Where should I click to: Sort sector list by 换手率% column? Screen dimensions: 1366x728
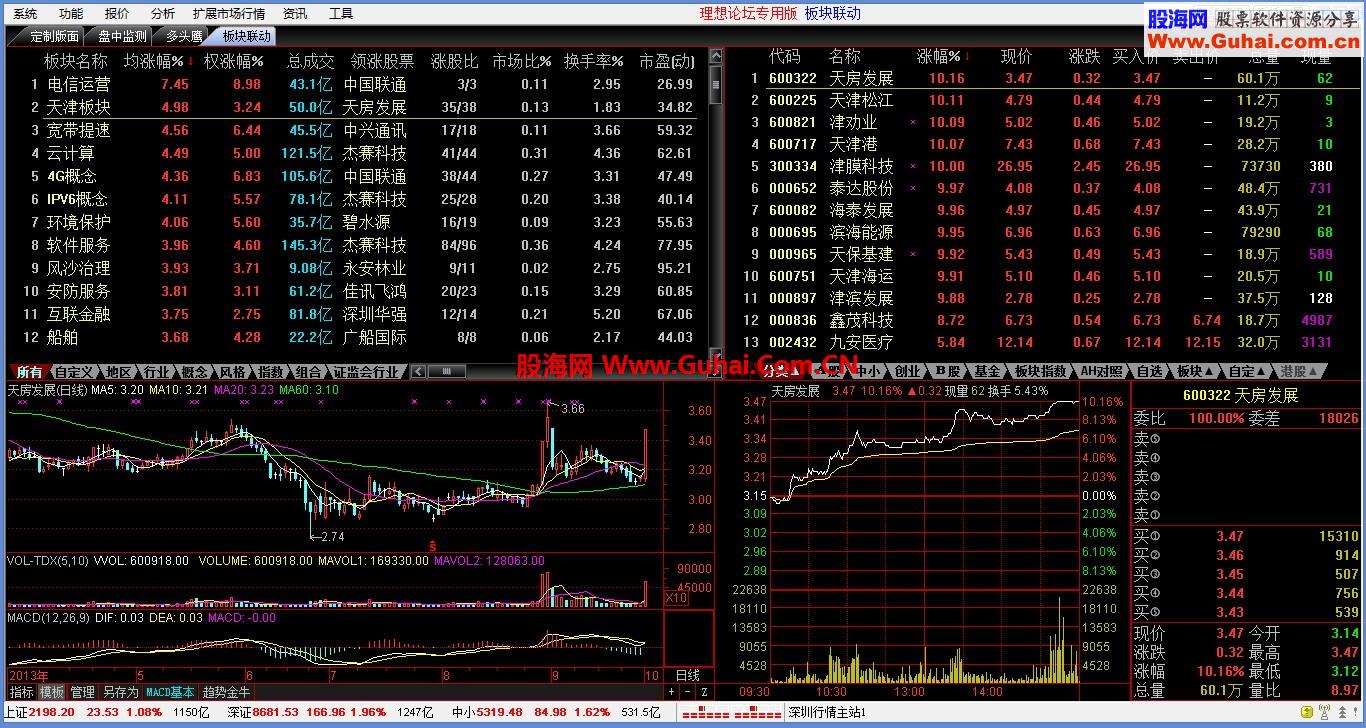coord(594,61)
